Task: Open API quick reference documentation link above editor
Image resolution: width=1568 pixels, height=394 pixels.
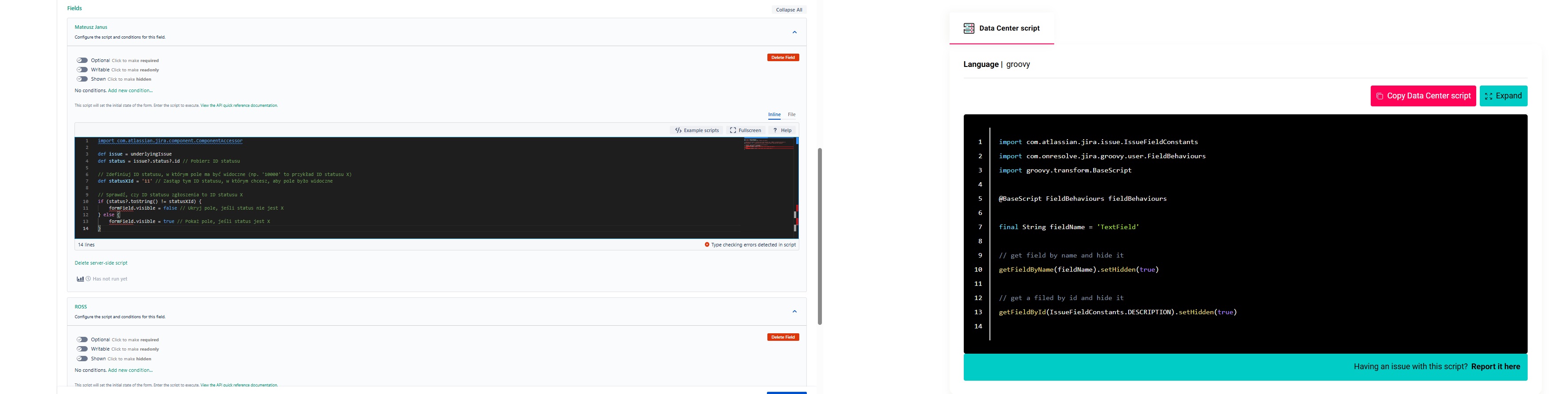Action: [x=239, y=105]
